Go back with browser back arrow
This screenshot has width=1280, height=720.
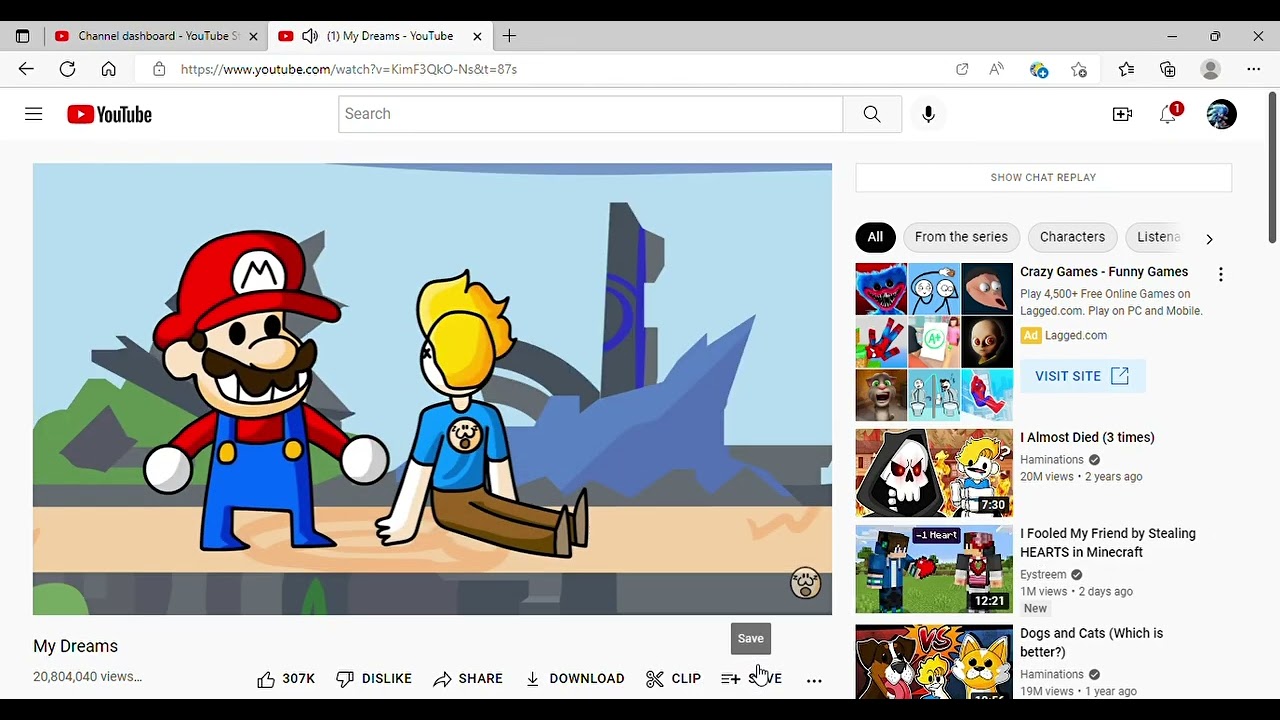[x=26, y=69]
